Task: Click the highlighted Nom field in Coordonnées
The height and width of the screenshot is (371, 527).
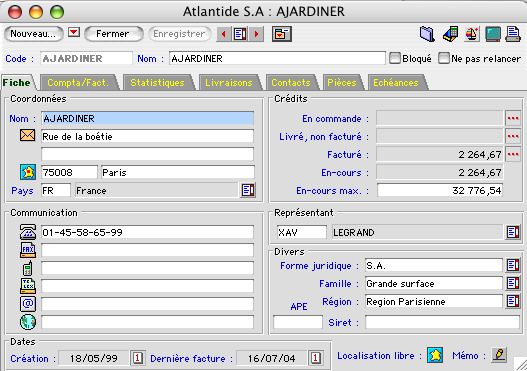Action: click(x=148, y=119)
